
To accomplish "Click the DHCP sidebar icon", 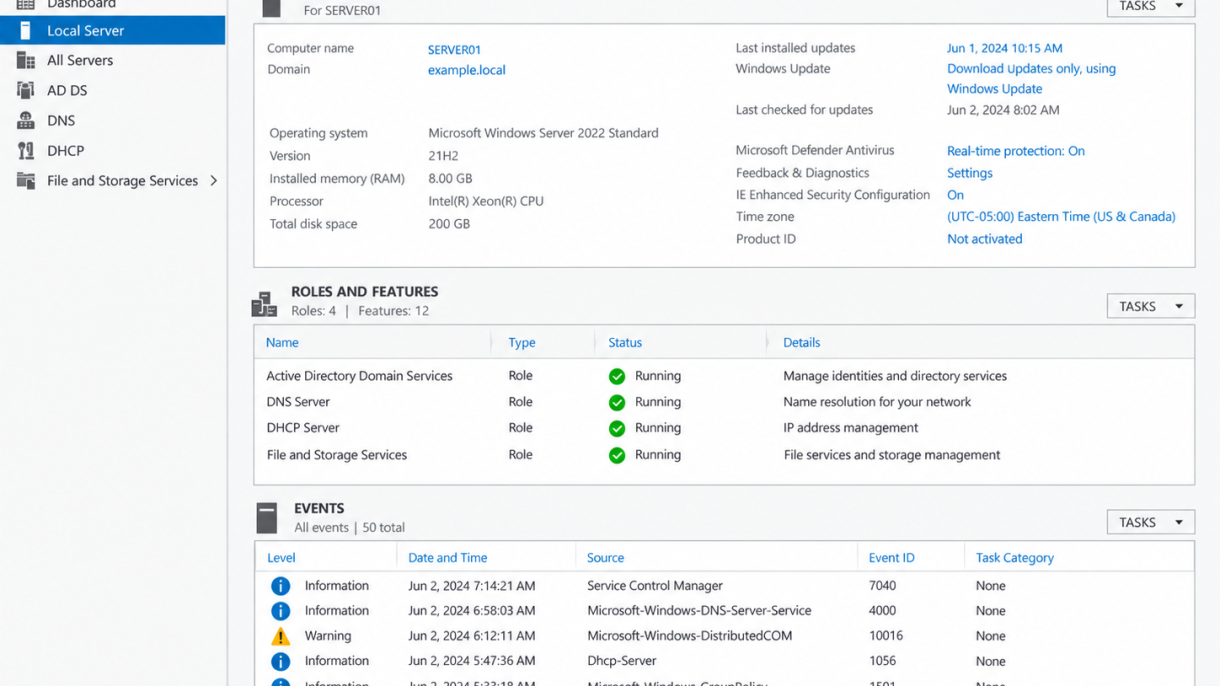I will 26,150.
